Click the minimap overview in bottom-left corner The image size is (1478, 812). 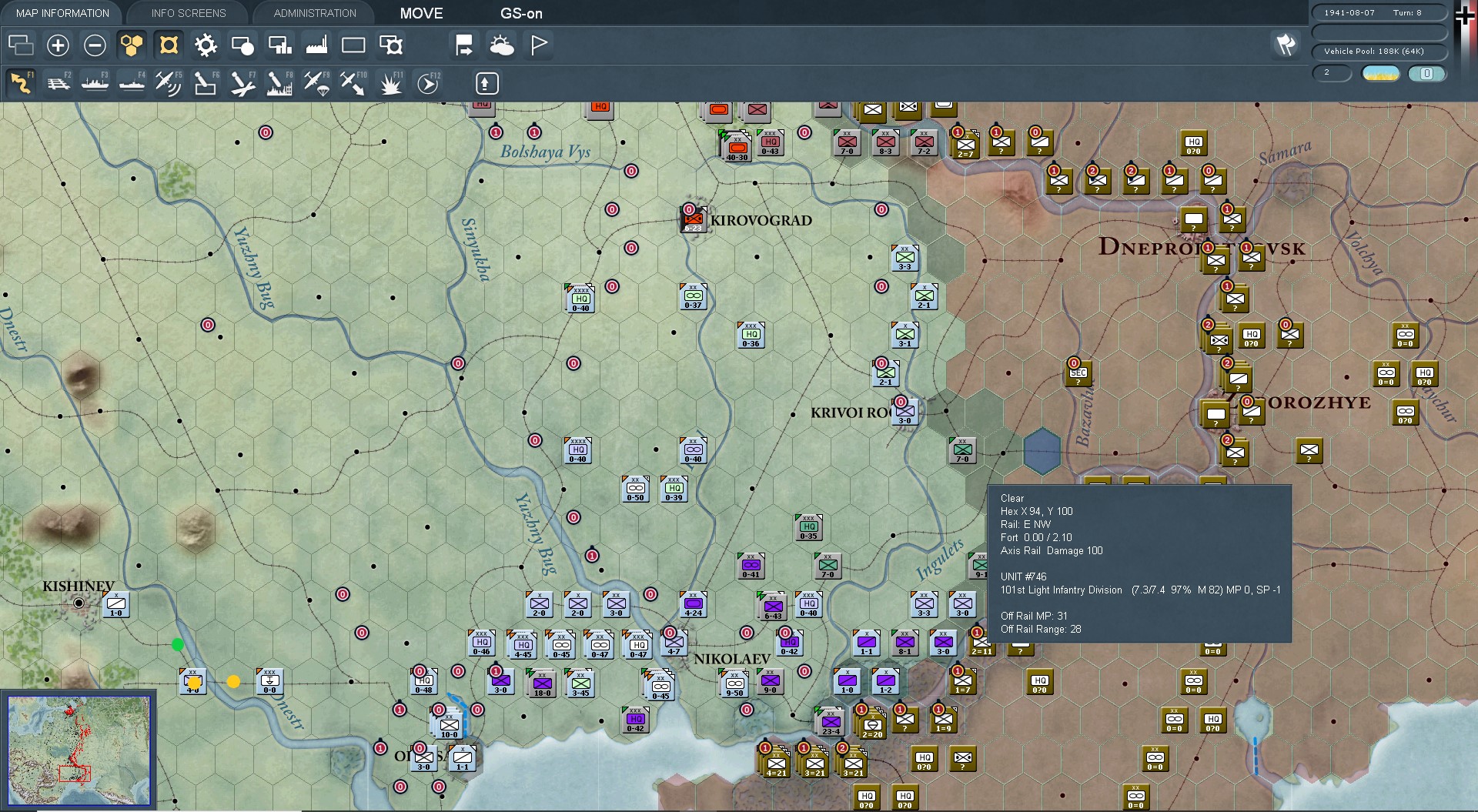point(79,750)
